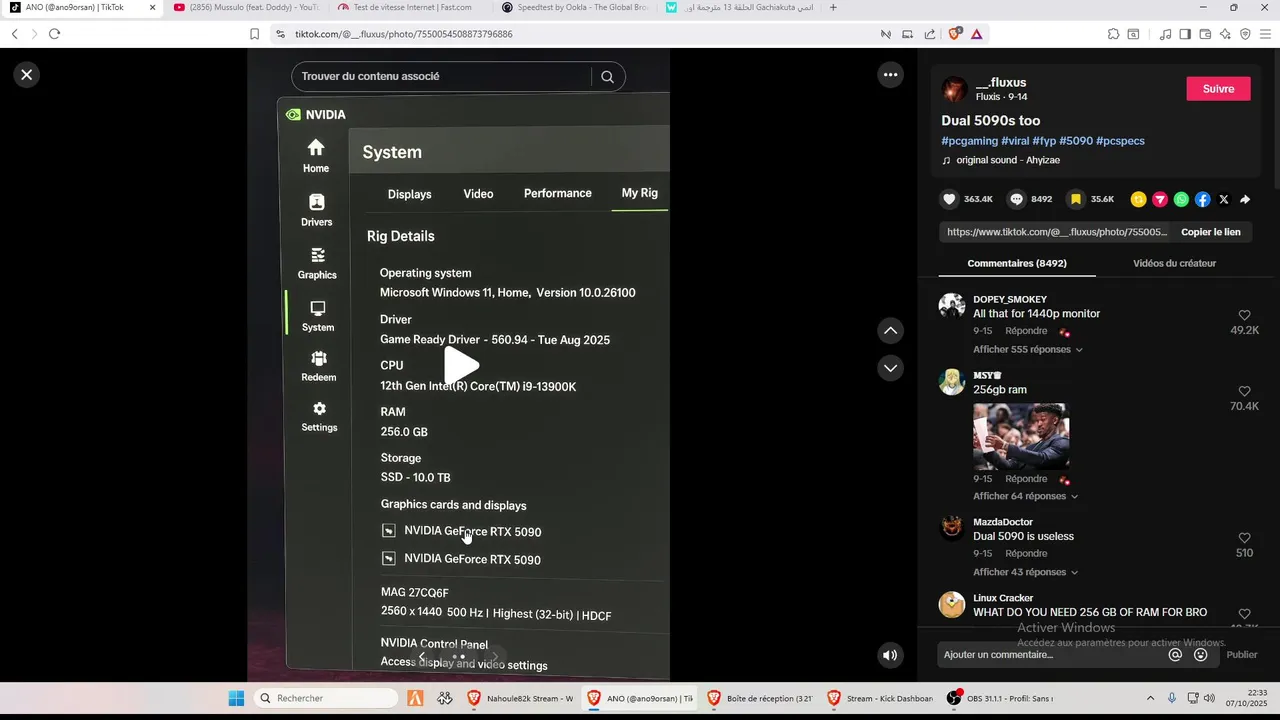Click 'Copier le lien' button
This screenshot has width=1280, height=720.
tap(1210, 232)
